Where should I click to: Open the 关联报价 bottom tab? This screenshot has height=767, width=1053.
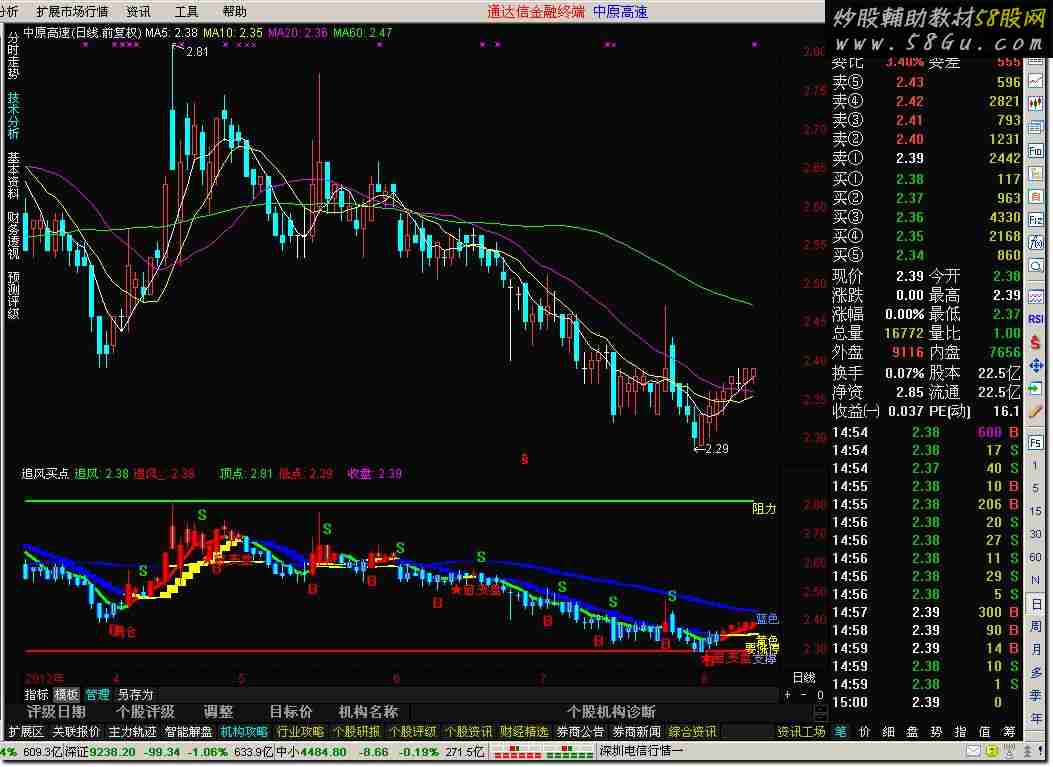tap(77, 731)
